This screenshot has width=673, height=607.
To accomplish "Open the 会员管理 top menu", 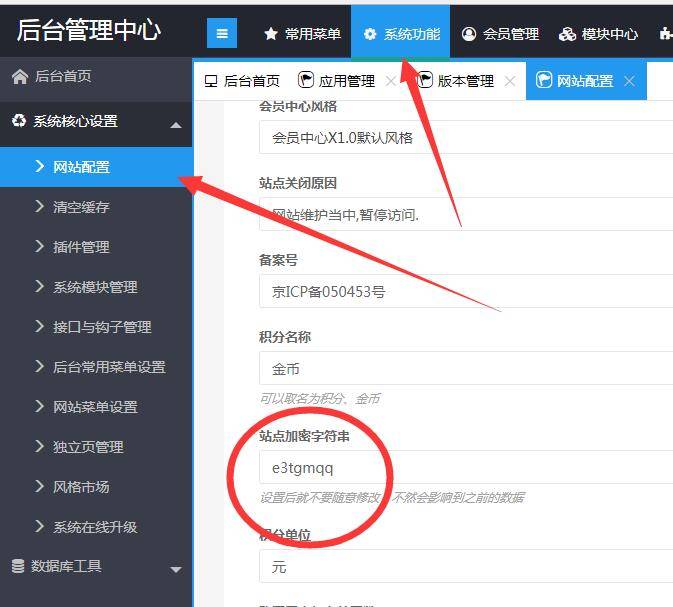I will [500, 34].
